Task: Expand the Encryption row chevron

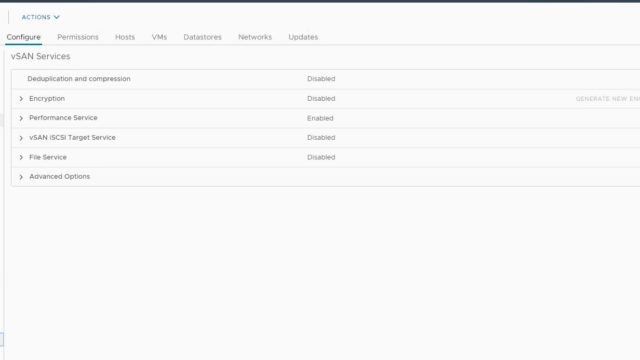Action: [x=21, y=99]
